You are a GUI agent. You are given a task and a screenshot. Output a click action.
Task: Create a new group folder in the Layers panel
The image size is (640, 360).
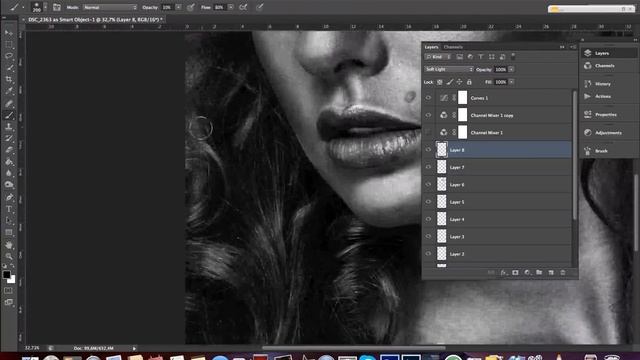pos(539,272)
